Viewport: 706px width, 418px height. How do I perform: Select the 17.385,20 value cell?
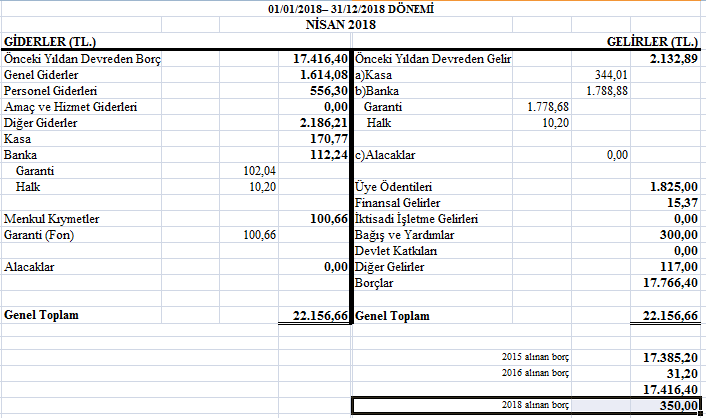tap(670, 358)
